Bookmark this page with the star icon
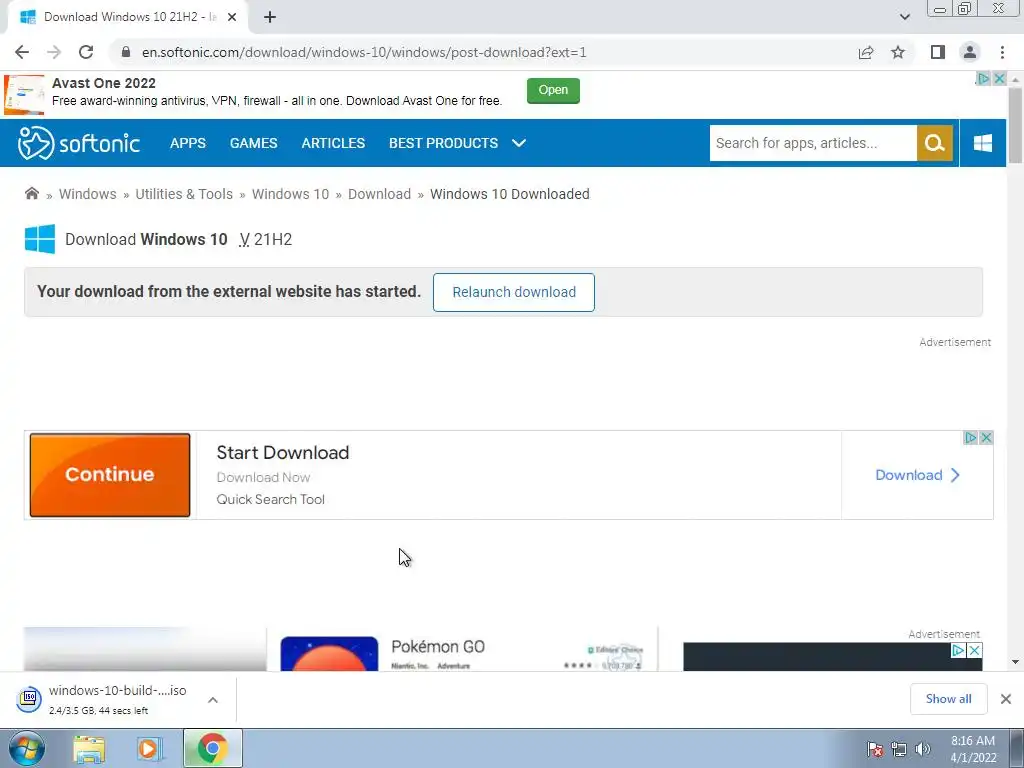Image resolution: width=1024 pixels, height=768 pixels. [x=898, y=52]
